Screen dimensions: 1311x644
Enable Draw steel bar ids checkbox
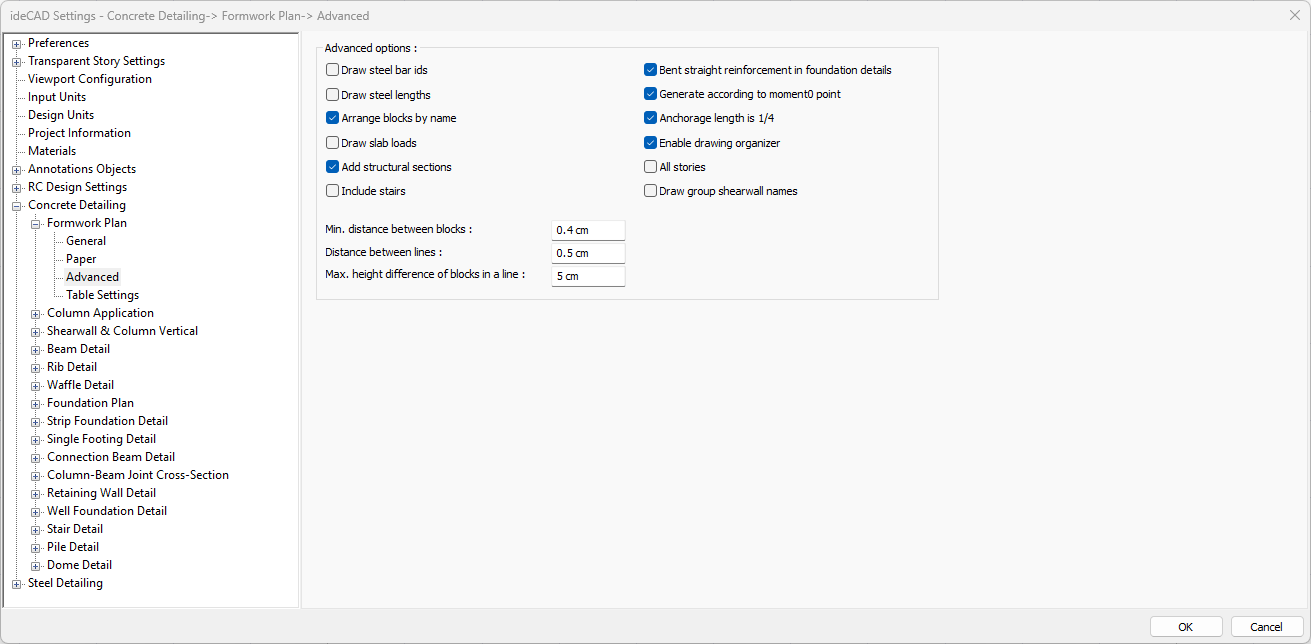tap(333, 70)
